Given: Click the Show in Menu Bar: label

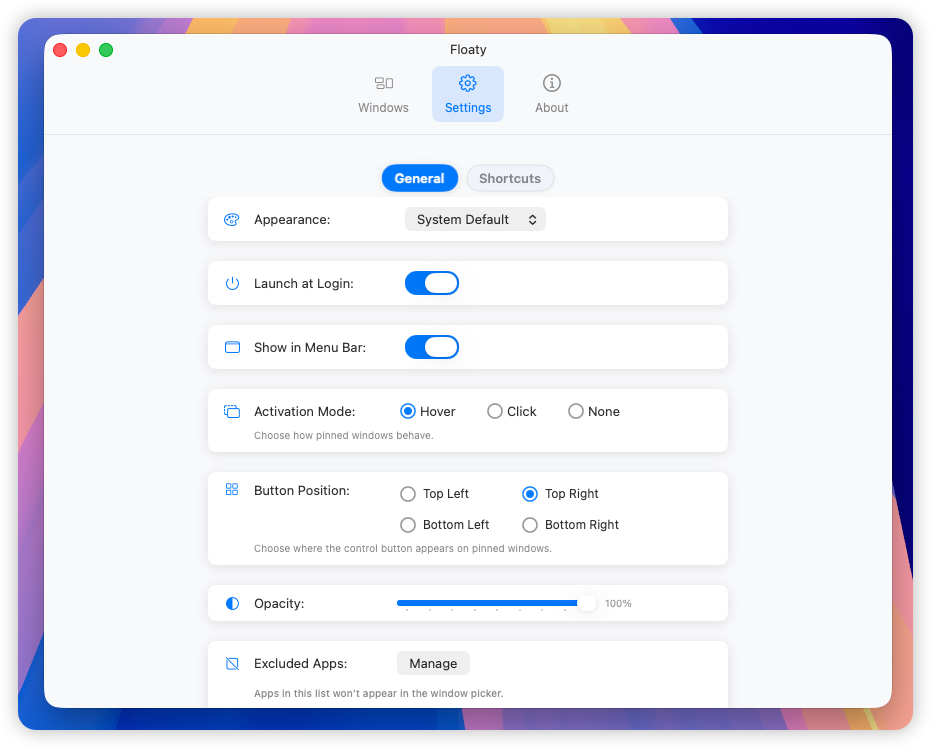Looking at the screenshot, I should 310,347.
